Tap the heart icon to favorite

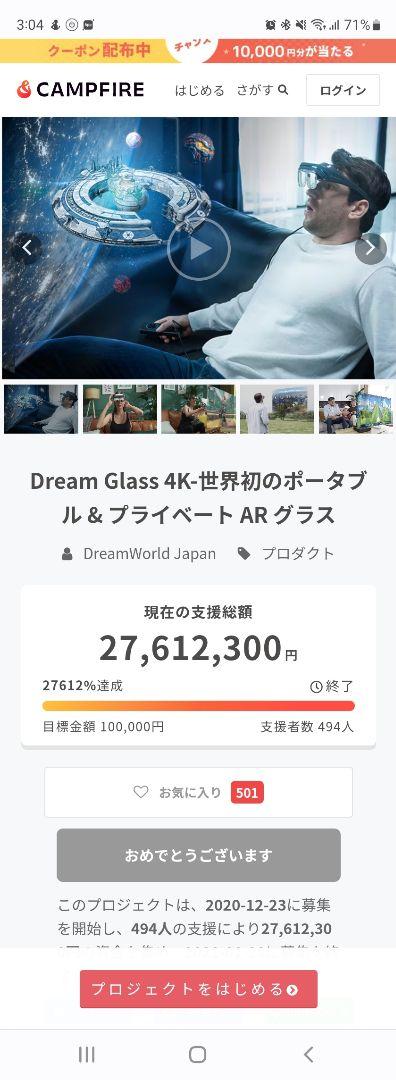[140, 792]
